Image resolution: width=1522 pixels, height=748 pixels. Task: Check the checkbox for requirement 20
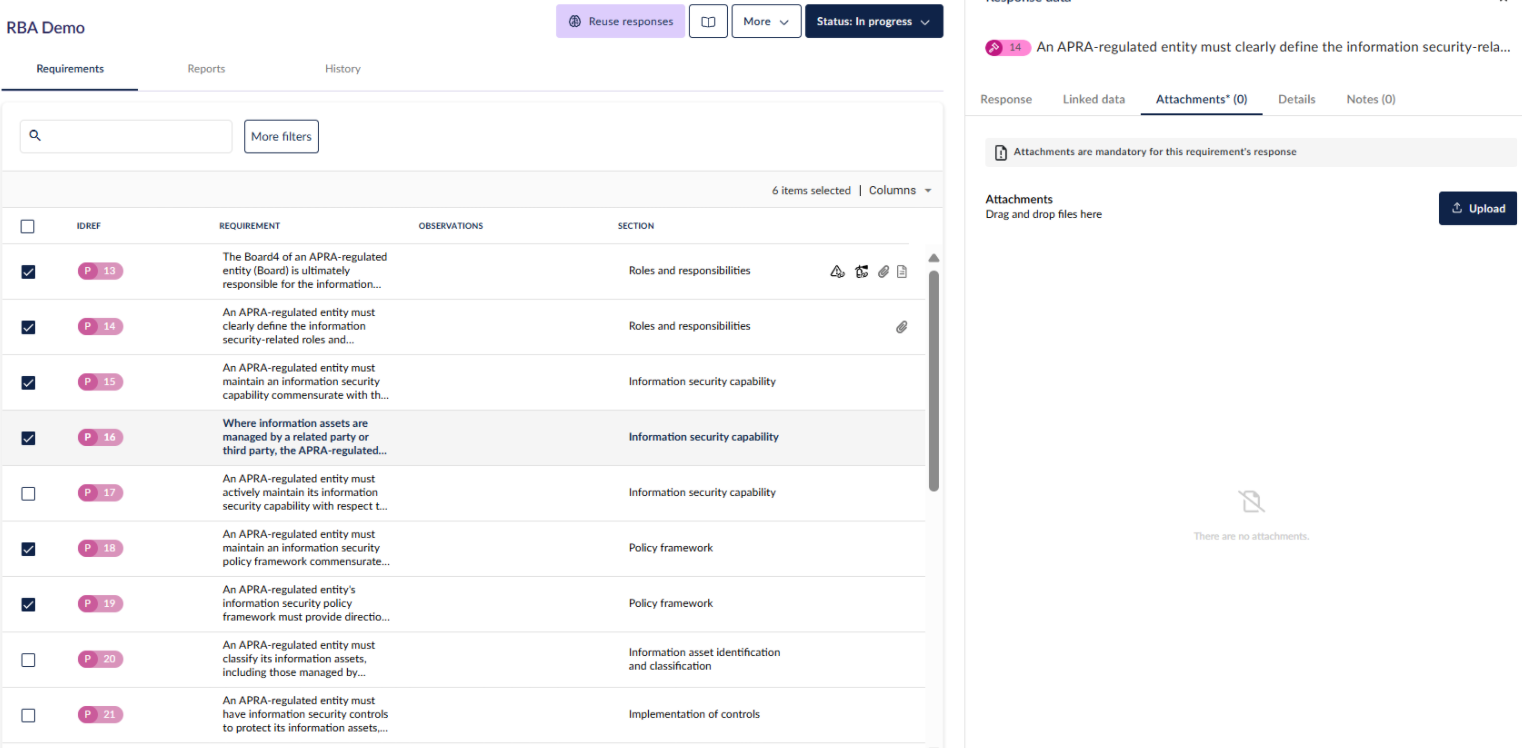pos(28,660)
